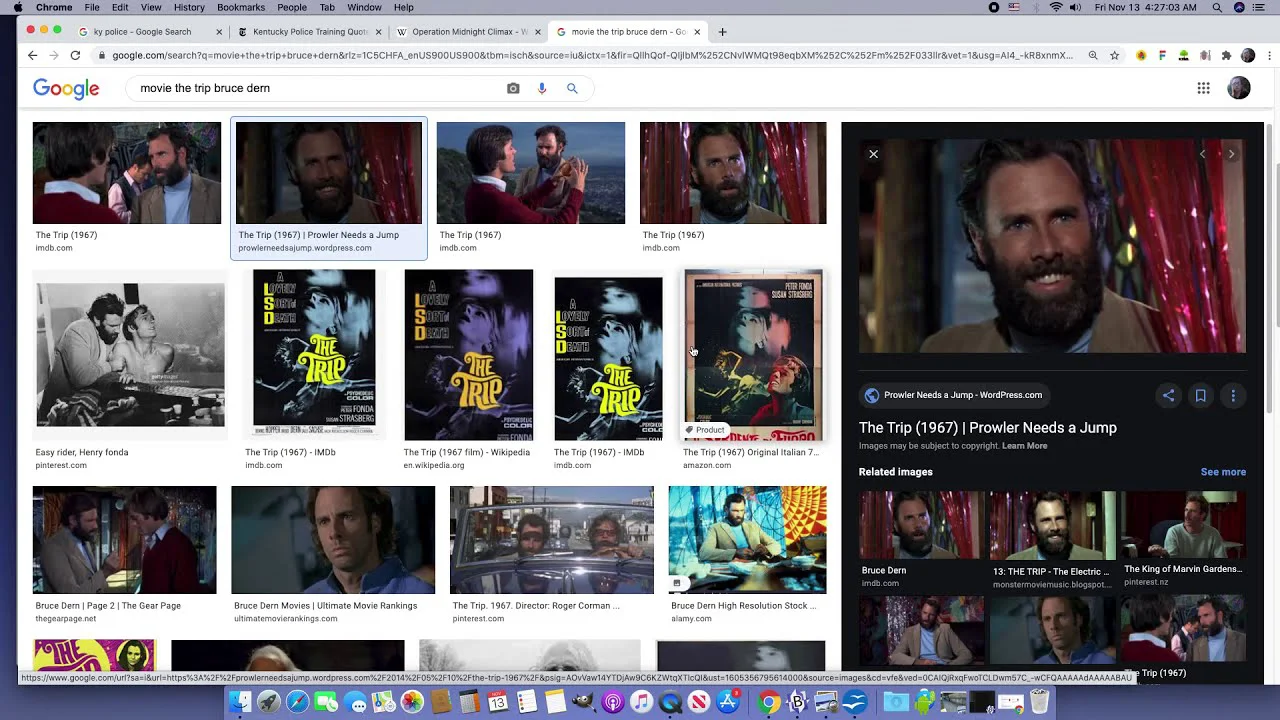1280x720 pixels.
Task: Go to previous image in preview panel
Action: (1202, 154)
